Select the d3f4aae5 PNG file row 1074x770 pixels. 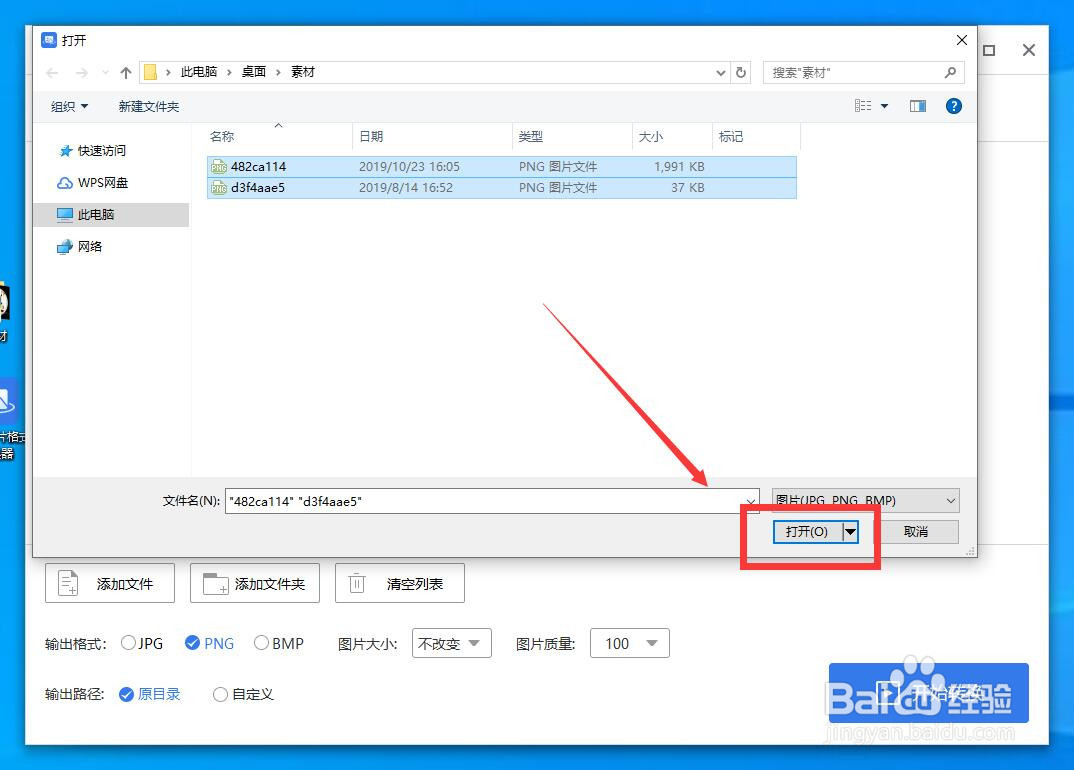[x=258, y=187]
